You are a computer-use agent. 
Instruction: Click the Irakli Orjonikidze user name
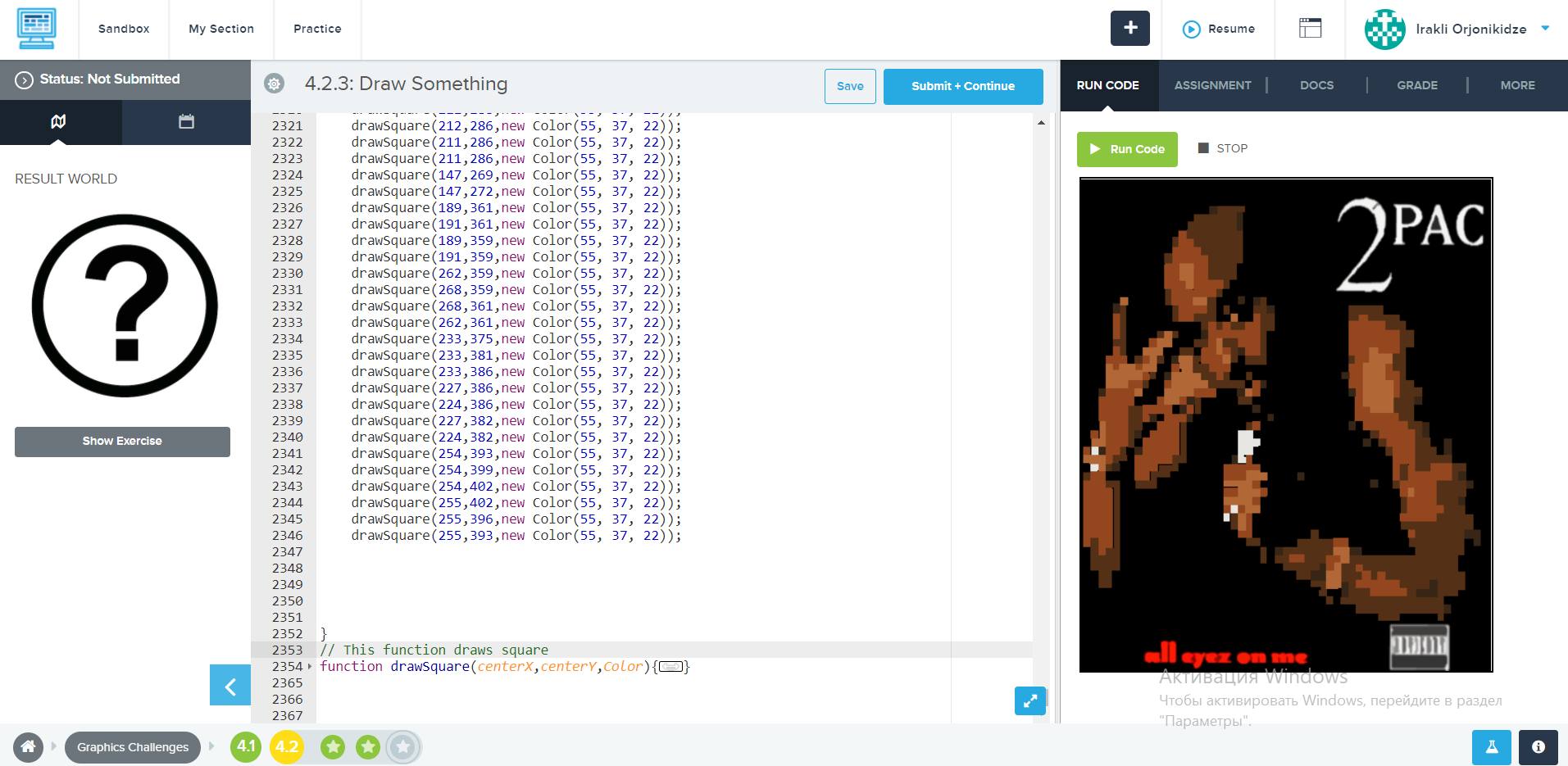[x=1471, y=29]
